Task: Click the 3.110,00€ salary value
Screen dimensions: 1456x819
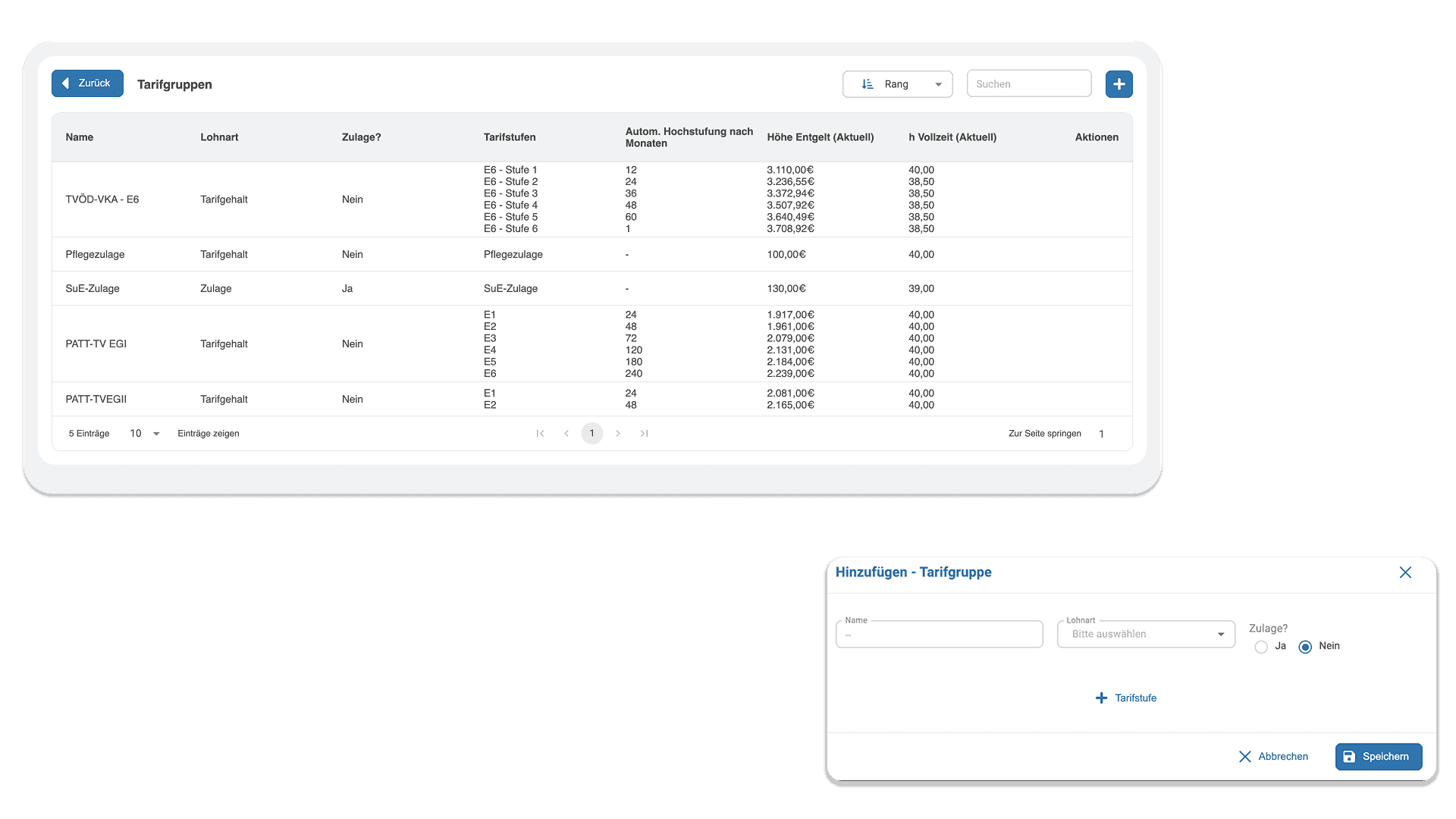Action: click(x=790, y=170)
